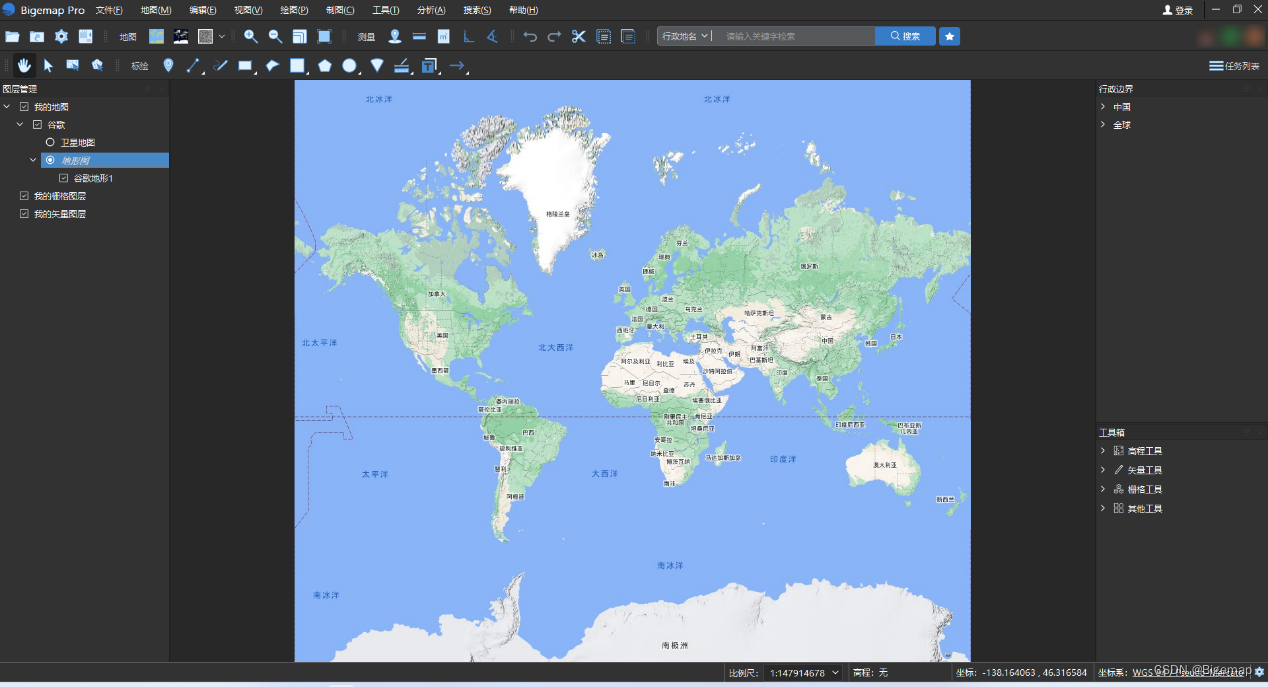Toggle the 谷歌地形1 checkbox

[63, 178]
